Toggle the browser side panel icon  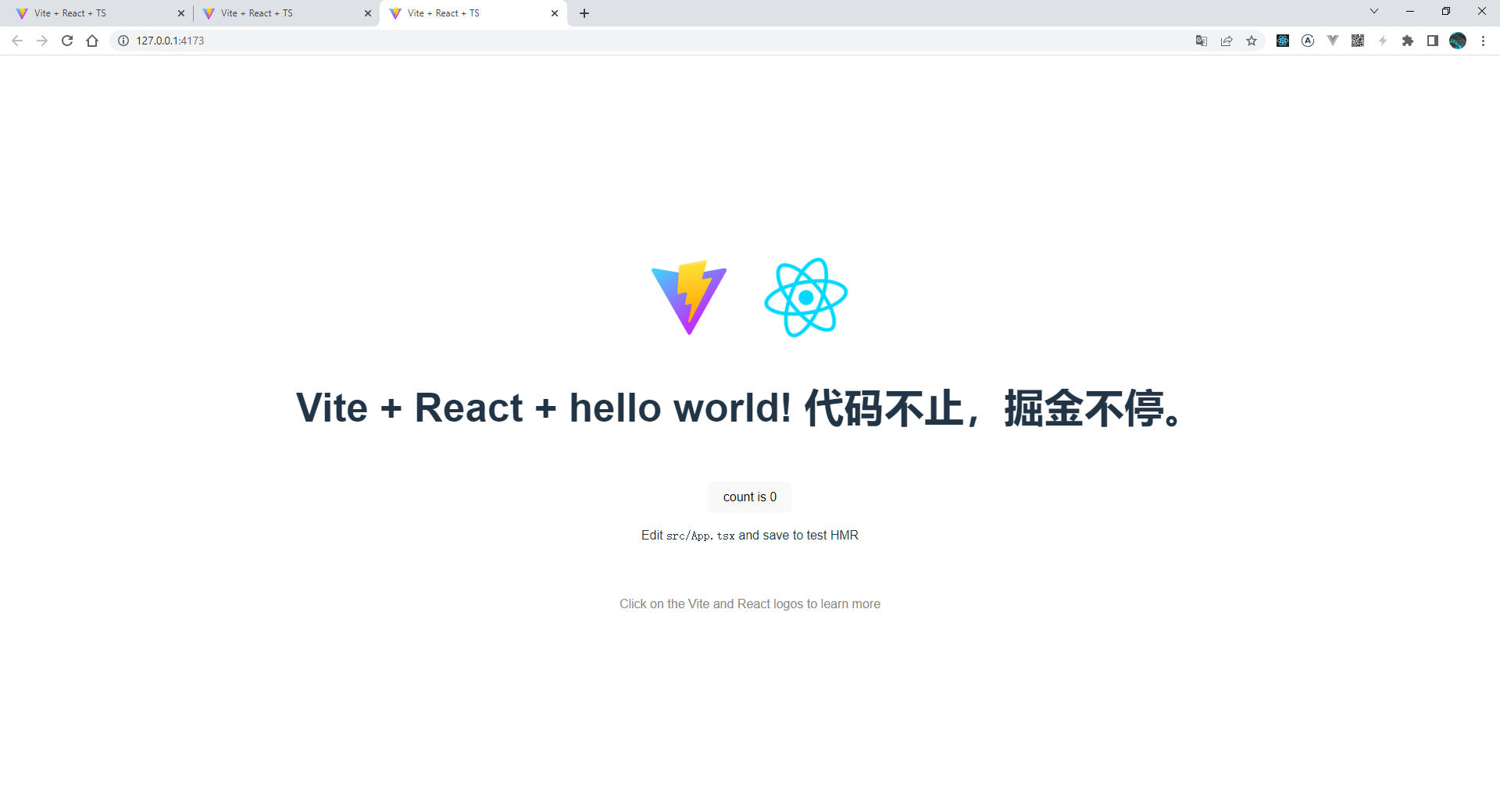(x=1433, y=41)
